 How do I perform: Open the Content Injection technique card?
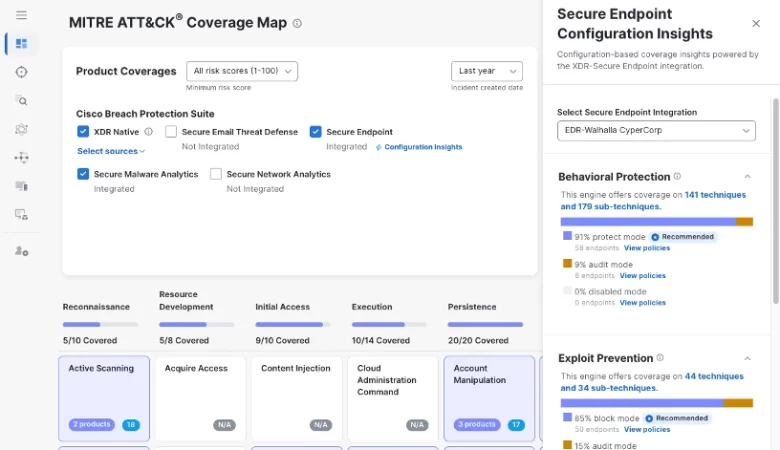[x=296, y=398]
